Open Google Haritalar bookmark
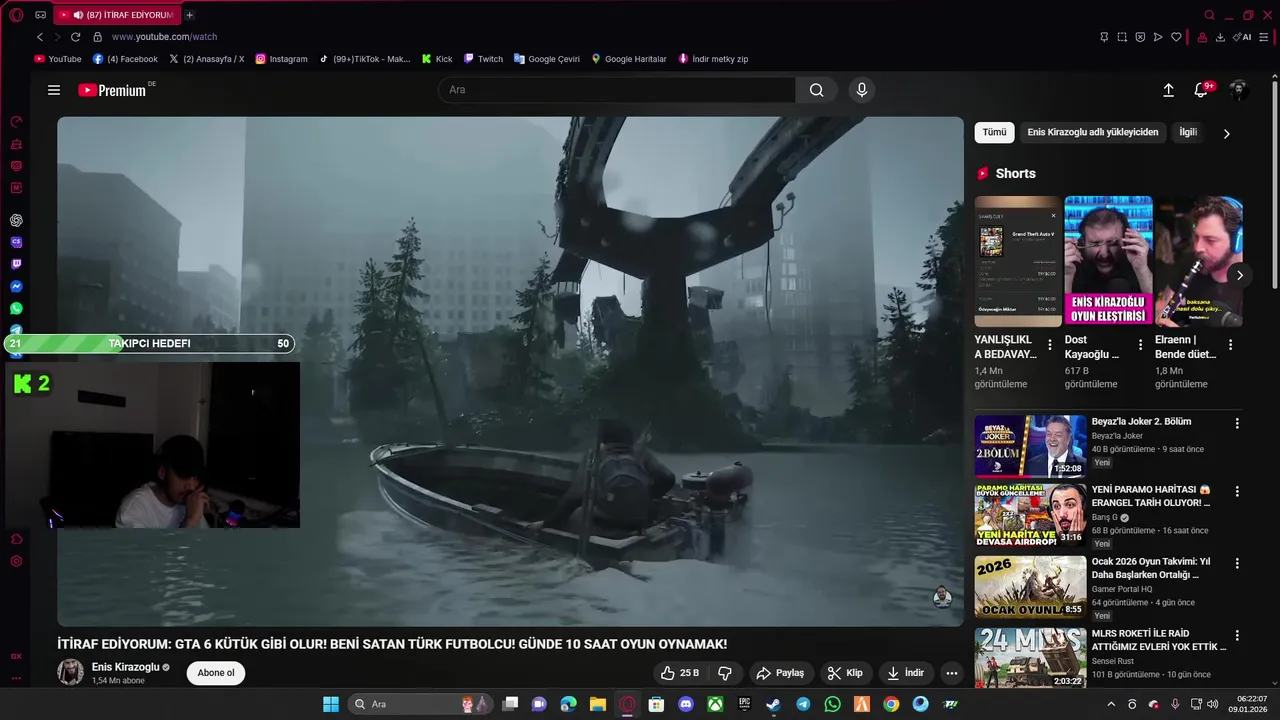 click(x=628, y=59)
